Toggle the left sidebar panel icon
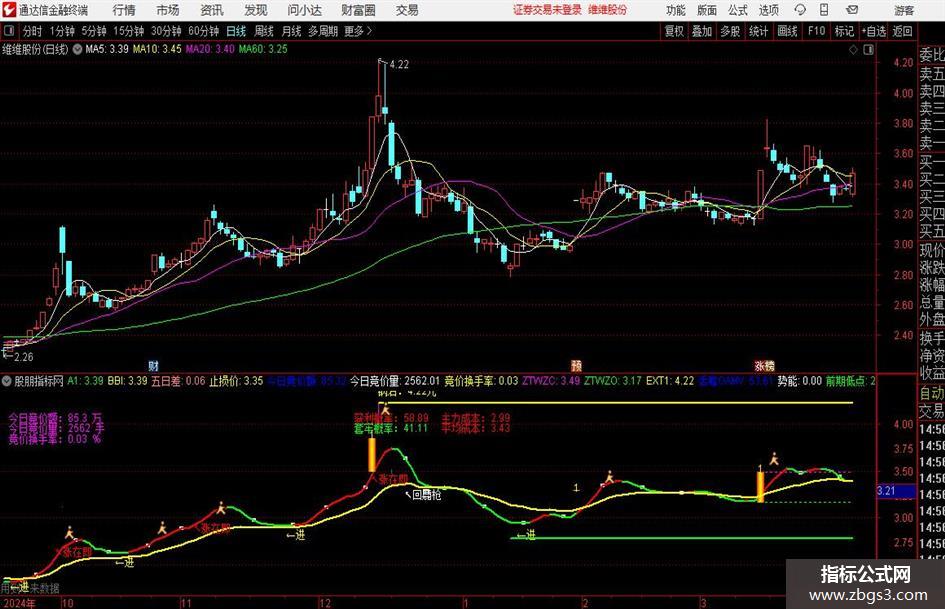 [8, 31]
